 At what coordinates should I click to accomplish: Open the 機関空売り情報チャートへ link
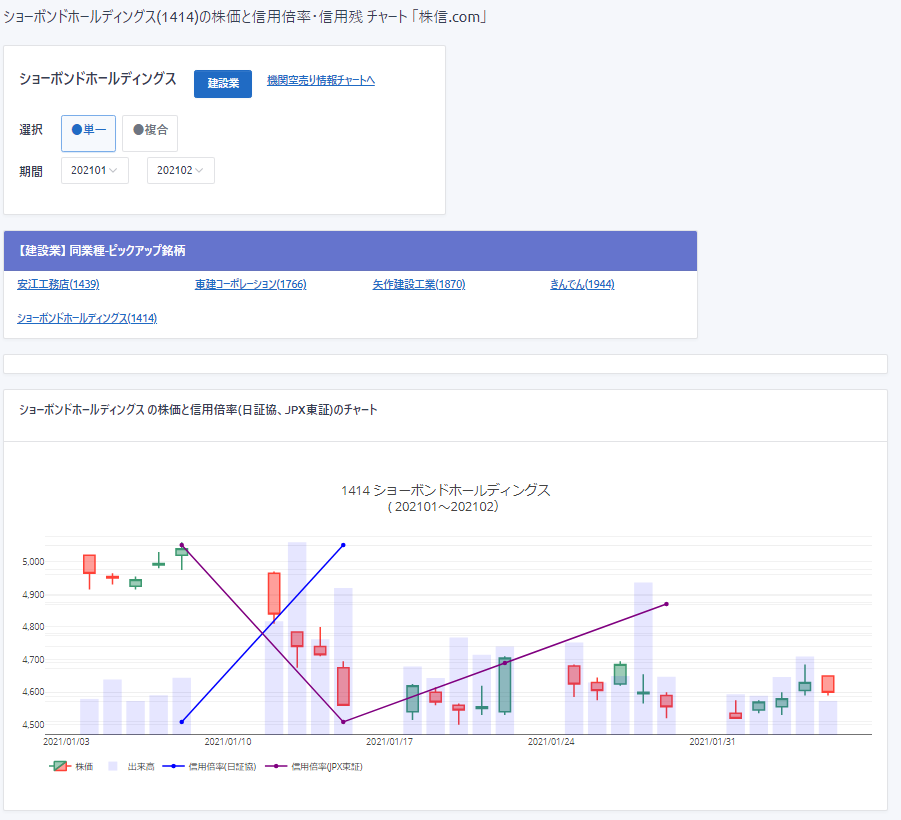pyautogui.click(x=320, y=80)
